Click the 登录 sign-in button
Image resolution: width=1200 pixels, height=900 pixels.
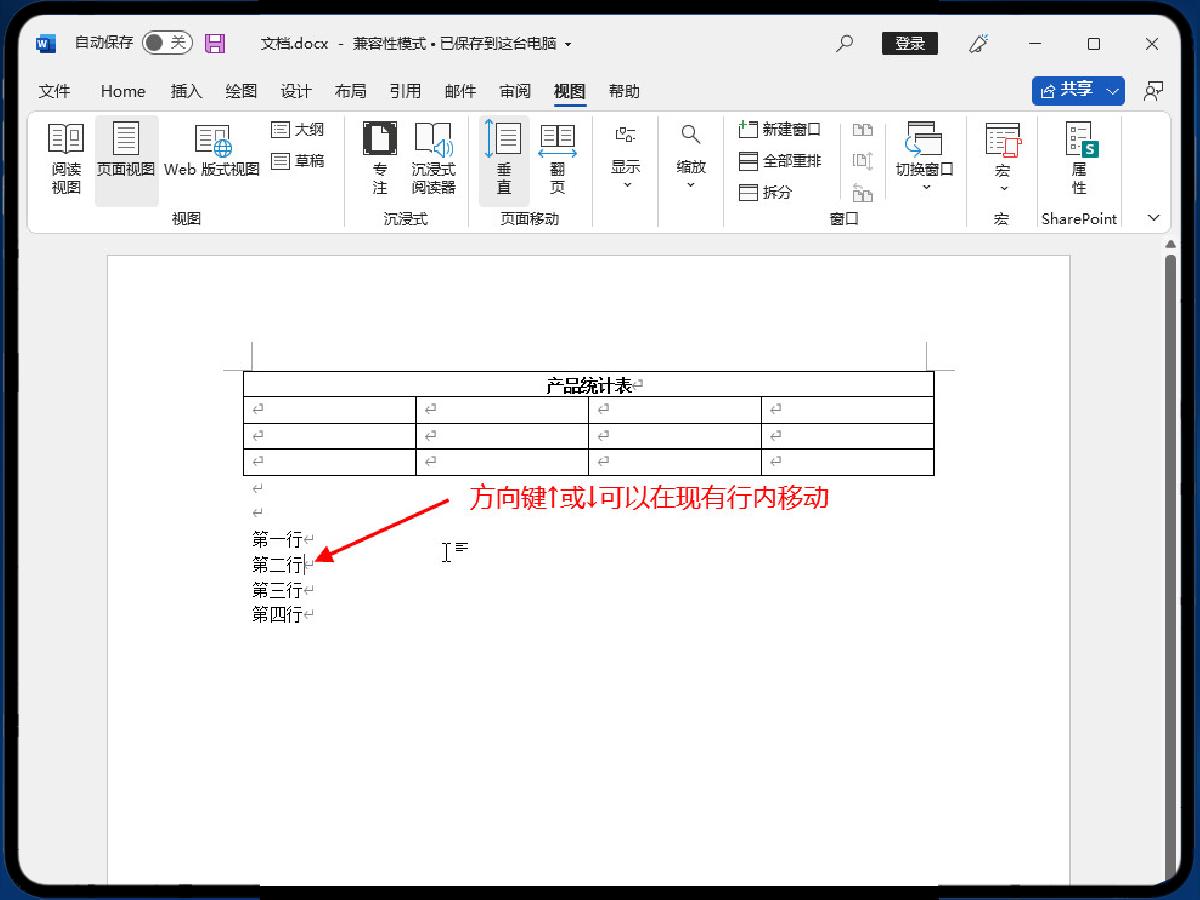click(909, 43)
